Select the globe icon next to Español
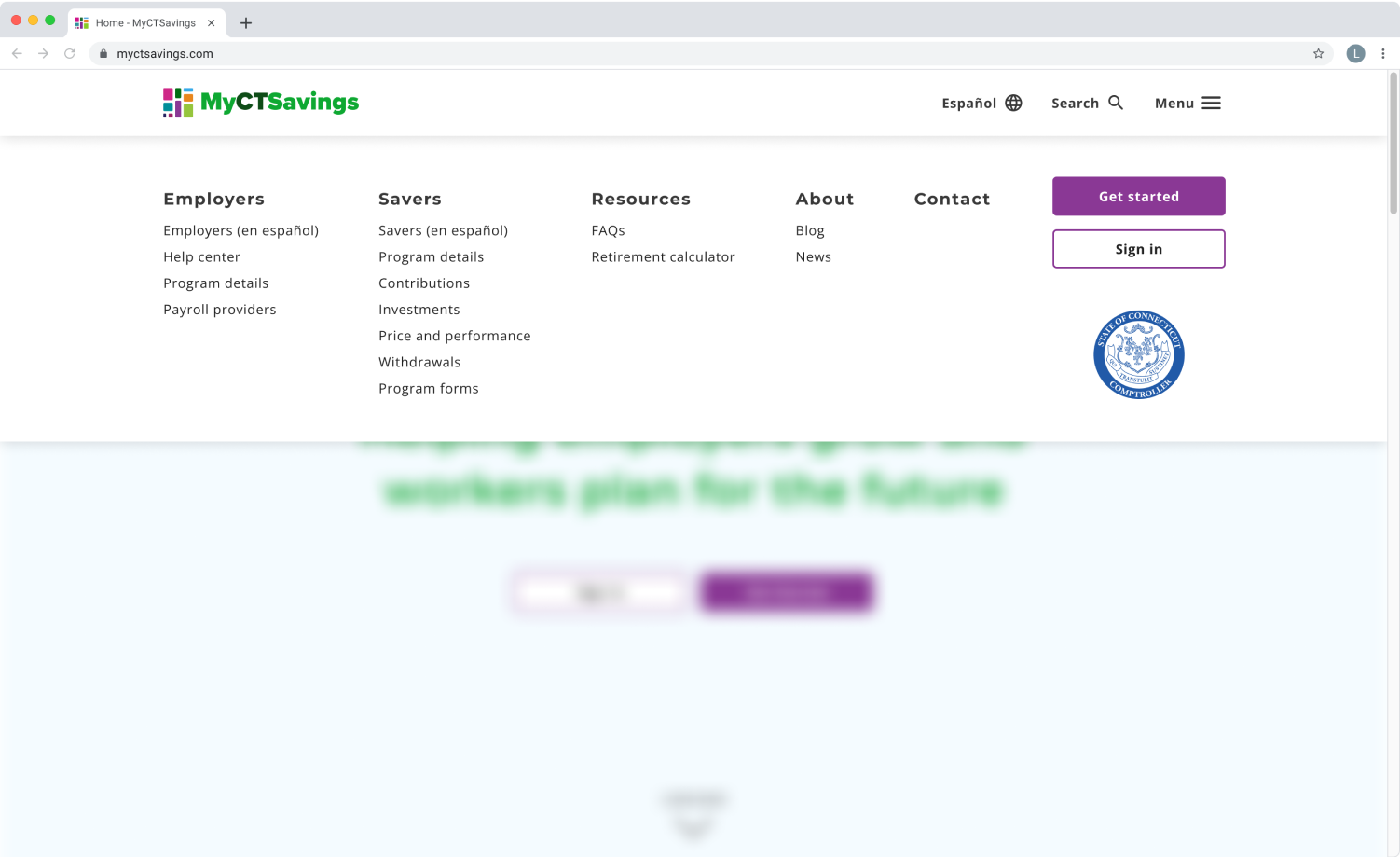1400x857 pixels. pyautogui.click(x=1013, y=103)
